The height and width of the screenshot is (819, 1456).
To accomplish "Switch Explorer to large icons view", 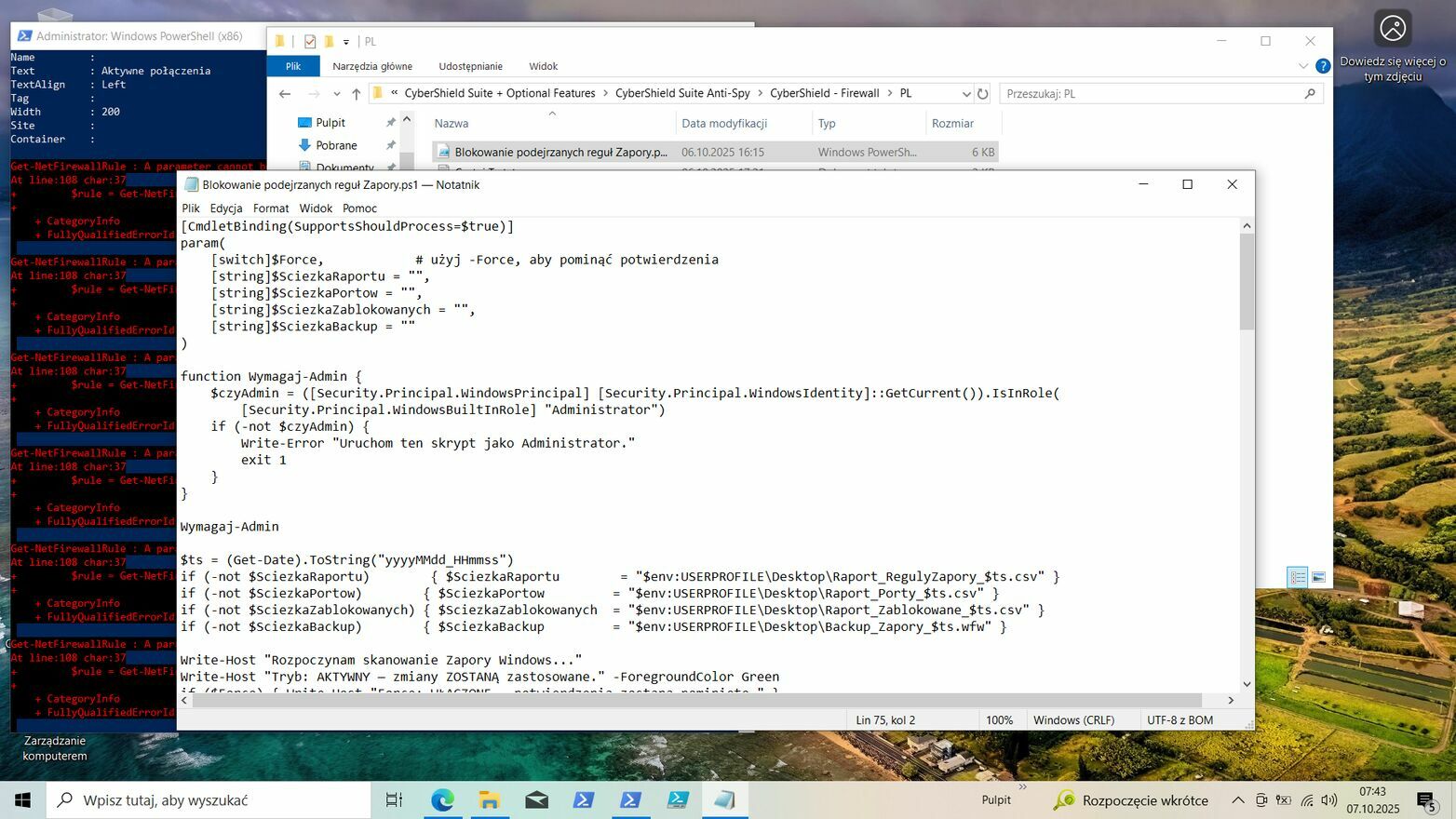I will click(1318, 578).
